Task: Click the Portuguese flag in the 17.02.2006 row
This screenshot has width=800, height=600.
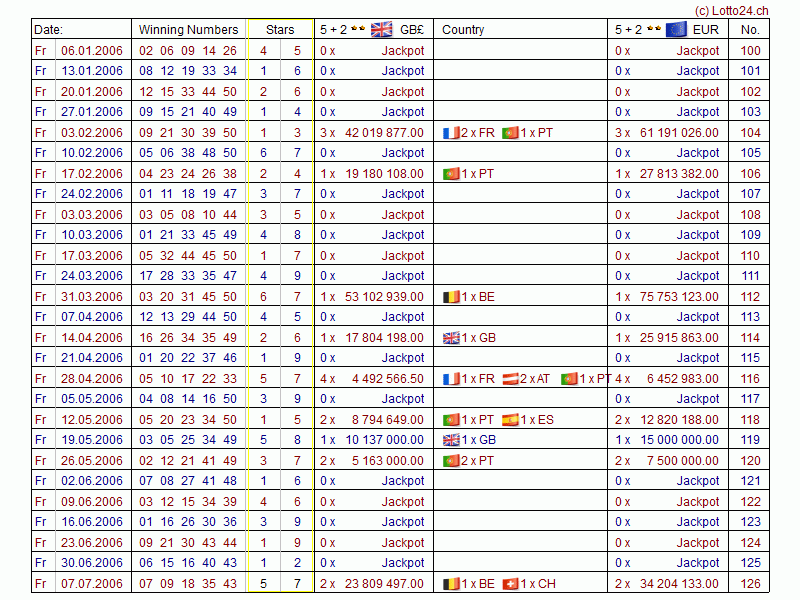Action: [x=450, y=174]
